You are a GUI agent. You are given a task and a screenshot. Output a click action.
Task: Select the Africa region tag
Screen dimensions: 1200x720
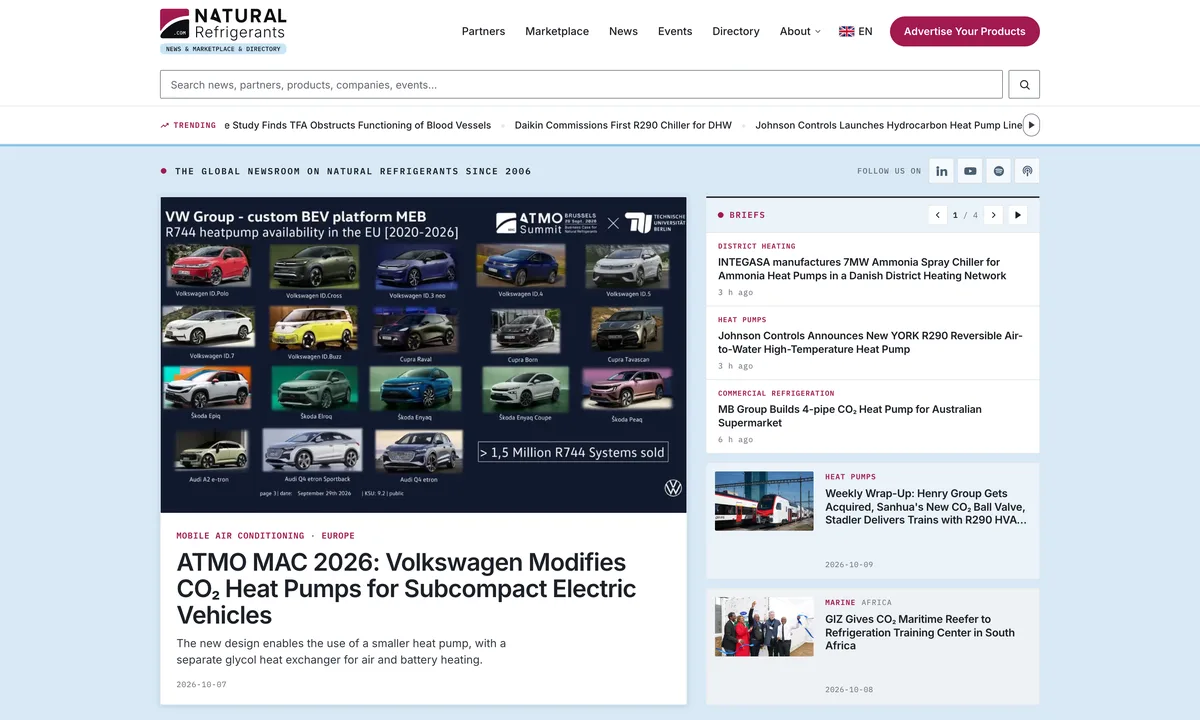877,603
